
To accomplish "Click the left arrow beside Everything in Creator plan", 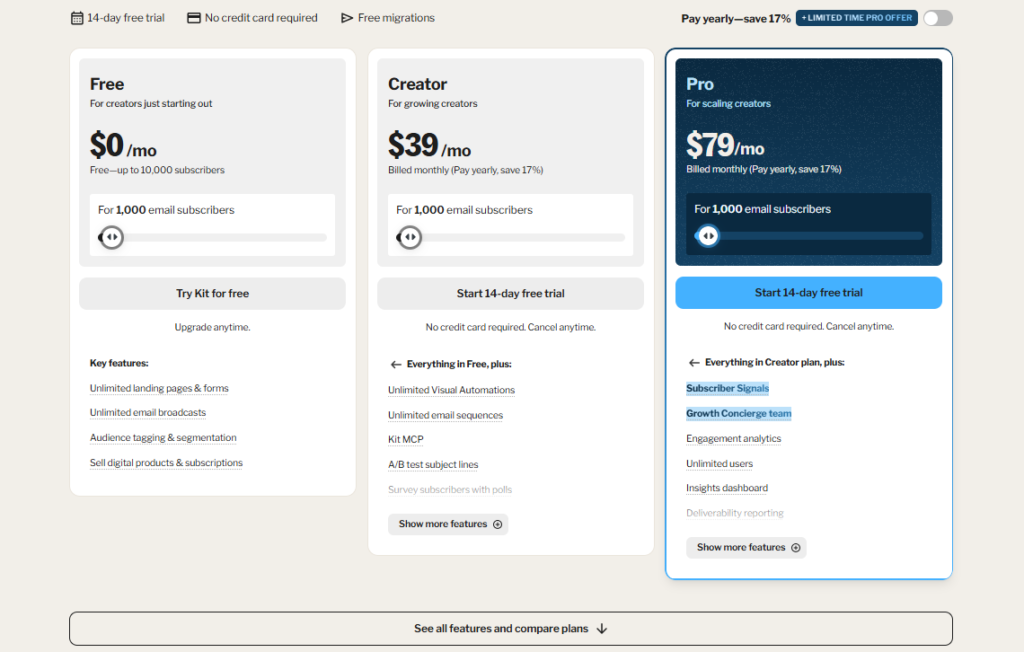I will (694, 363).
